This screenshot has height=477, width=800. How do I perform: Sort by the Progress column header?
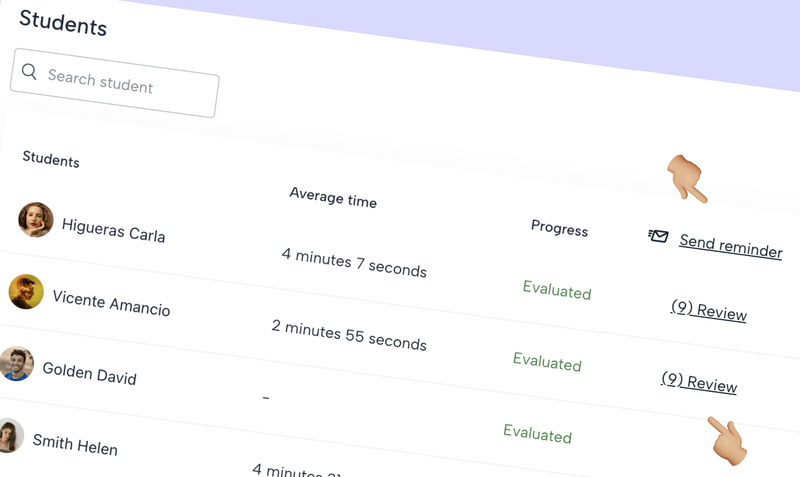click(559, 228)
